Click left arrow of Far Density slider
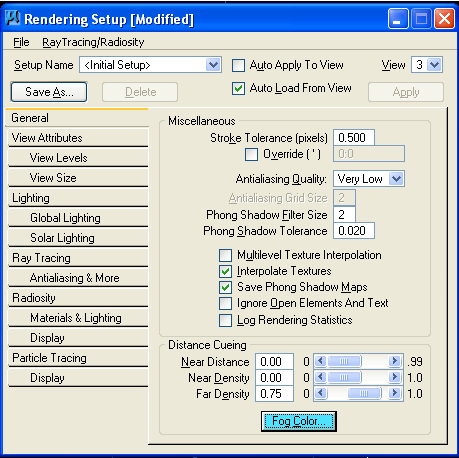This screenshot has height=458, width=459. coord(321,393)
